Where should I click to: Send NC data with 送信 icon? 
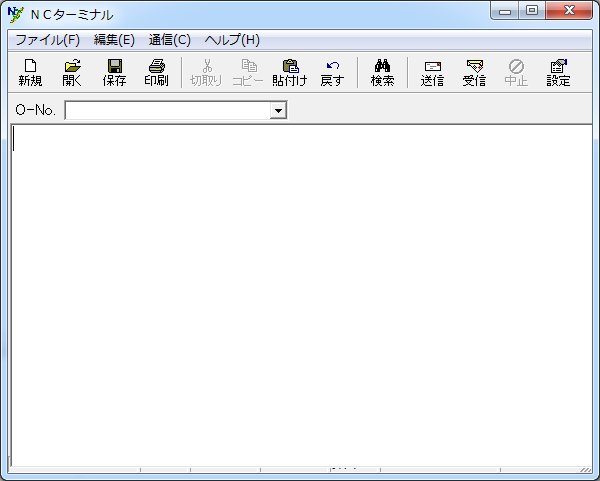432,72
